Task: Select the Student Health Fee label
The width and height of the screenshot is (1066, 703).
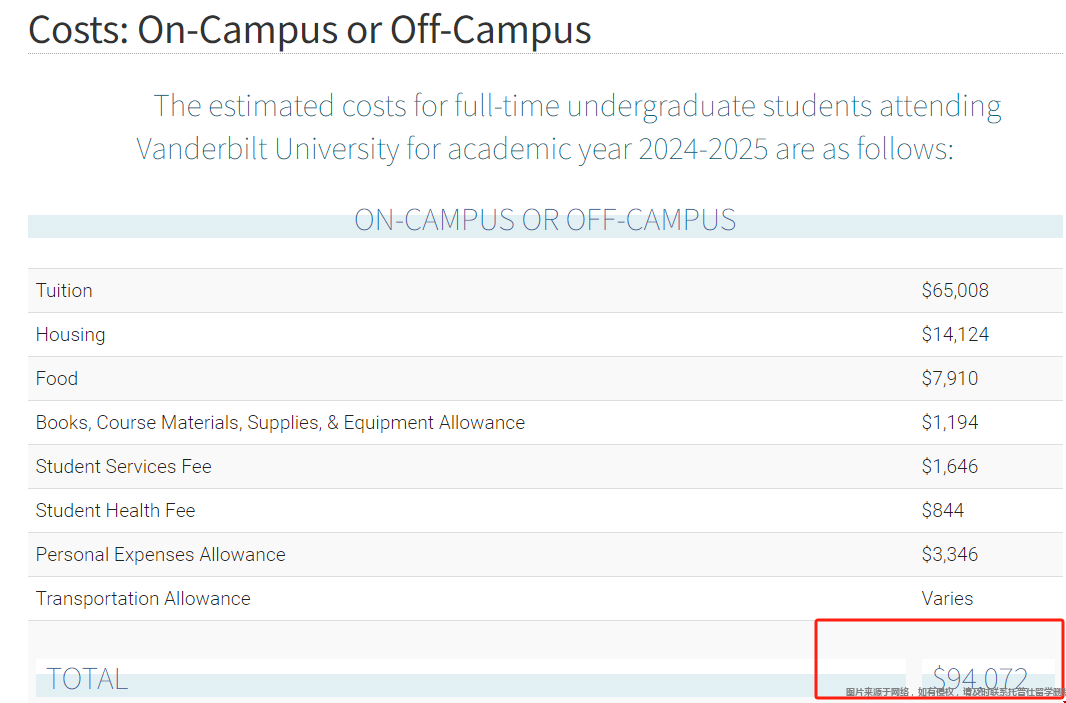Action: 115,511
